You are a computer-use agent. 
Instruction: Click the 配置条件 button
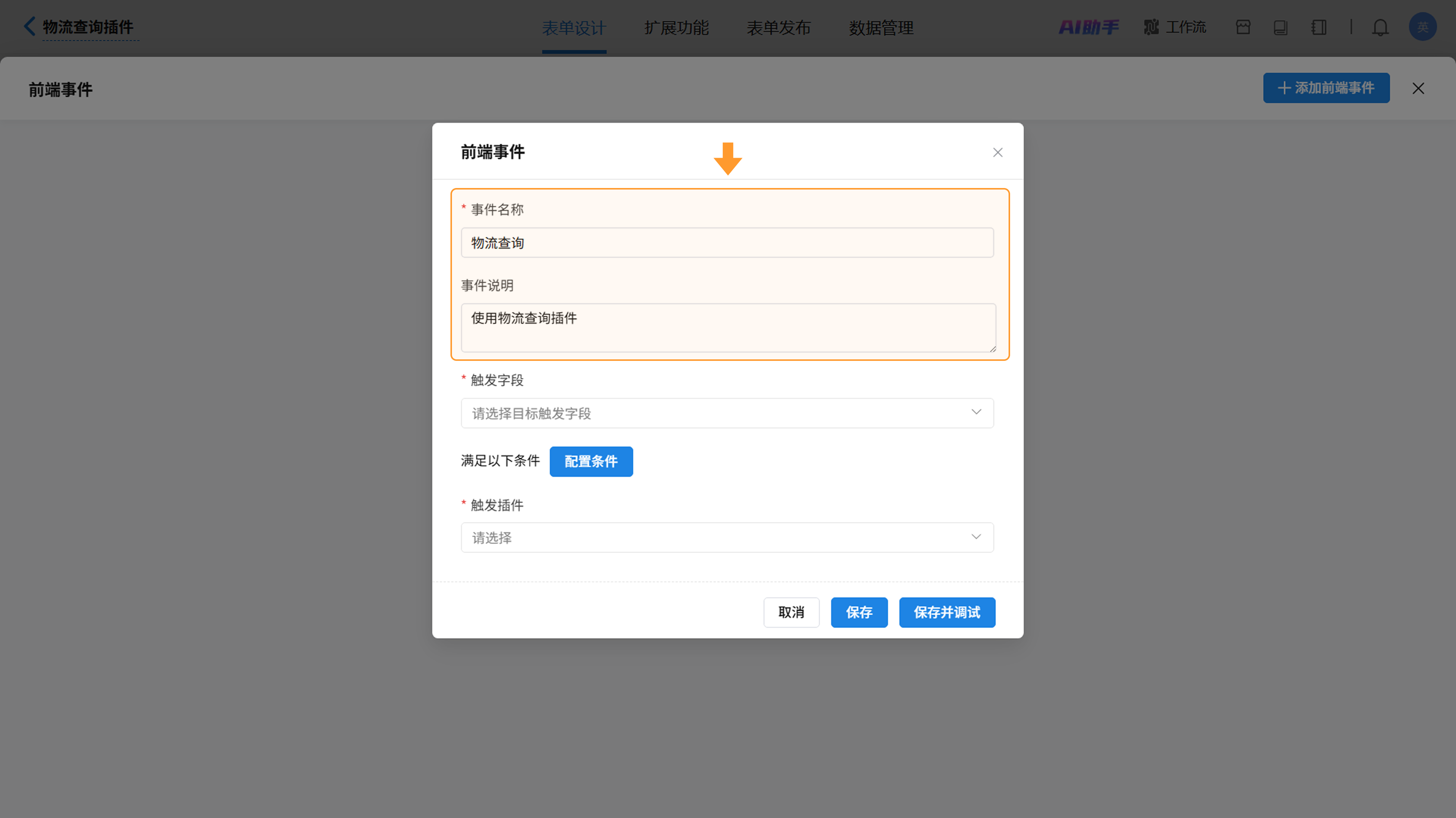(x=591, y=462)
